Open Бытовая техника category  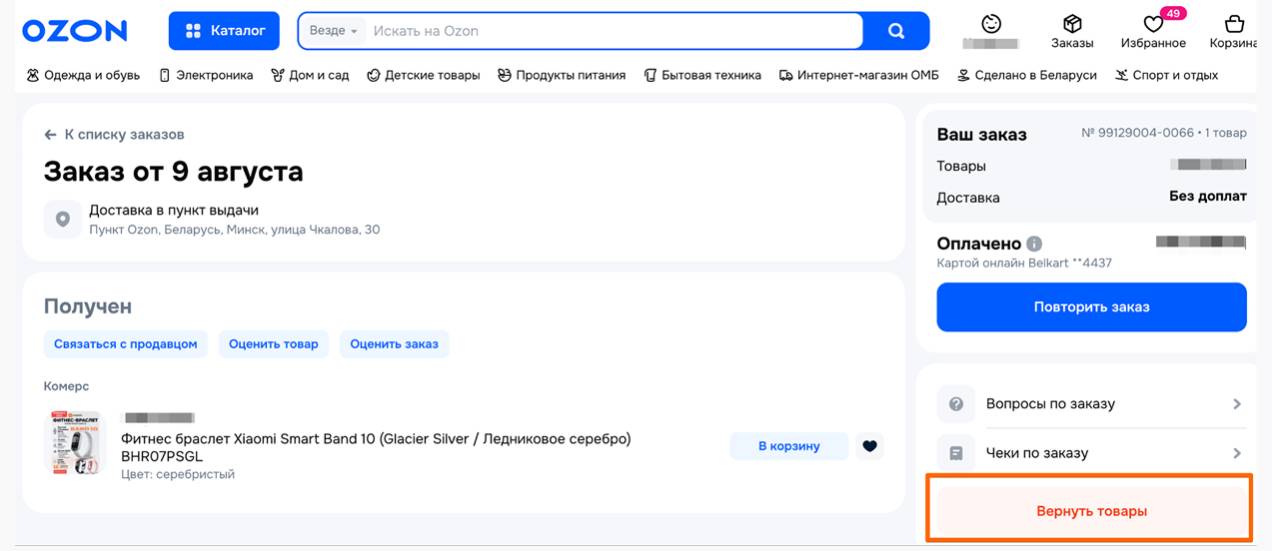point(702,75)
